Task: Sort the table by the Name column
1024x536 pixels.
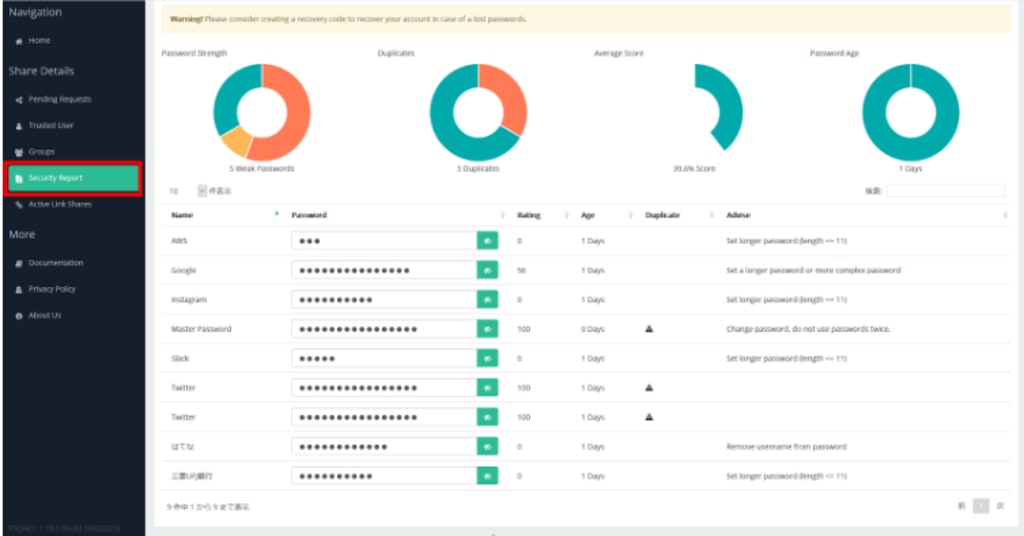Action: (182, 215)
